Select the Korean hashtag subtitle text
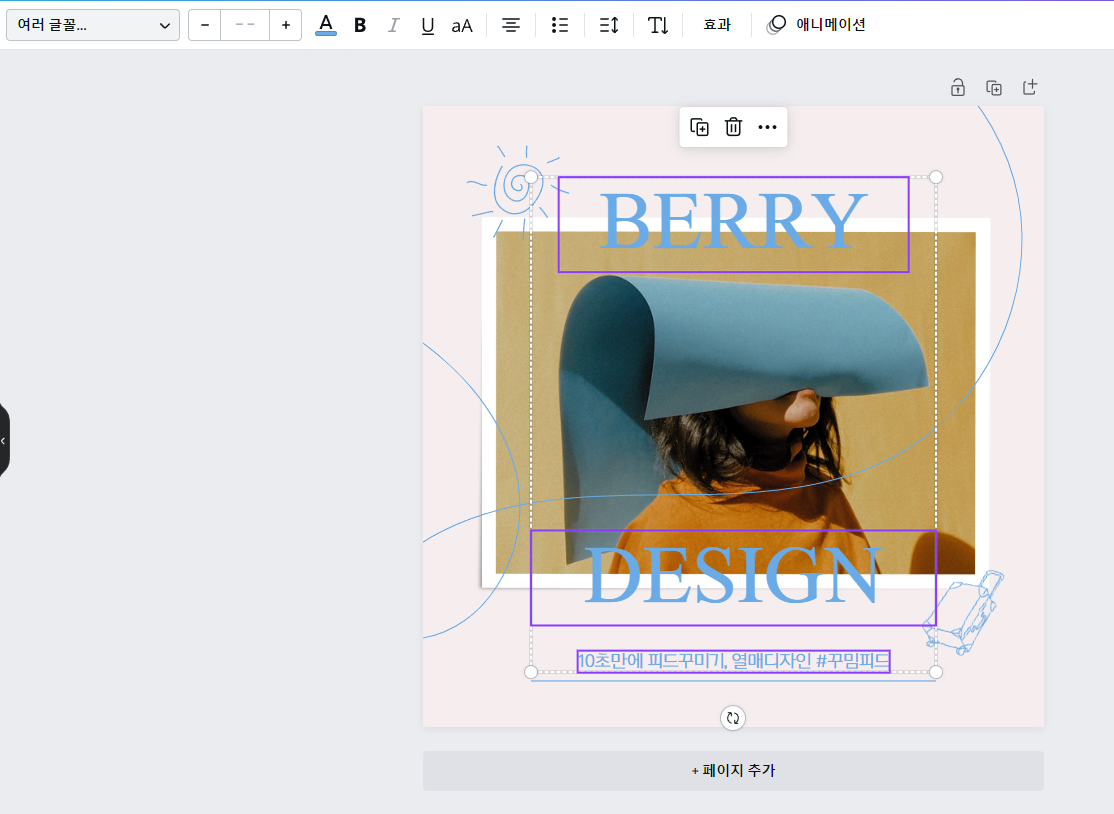The image size is (1114, 814). pyautogui.click(x=733, y=661)
